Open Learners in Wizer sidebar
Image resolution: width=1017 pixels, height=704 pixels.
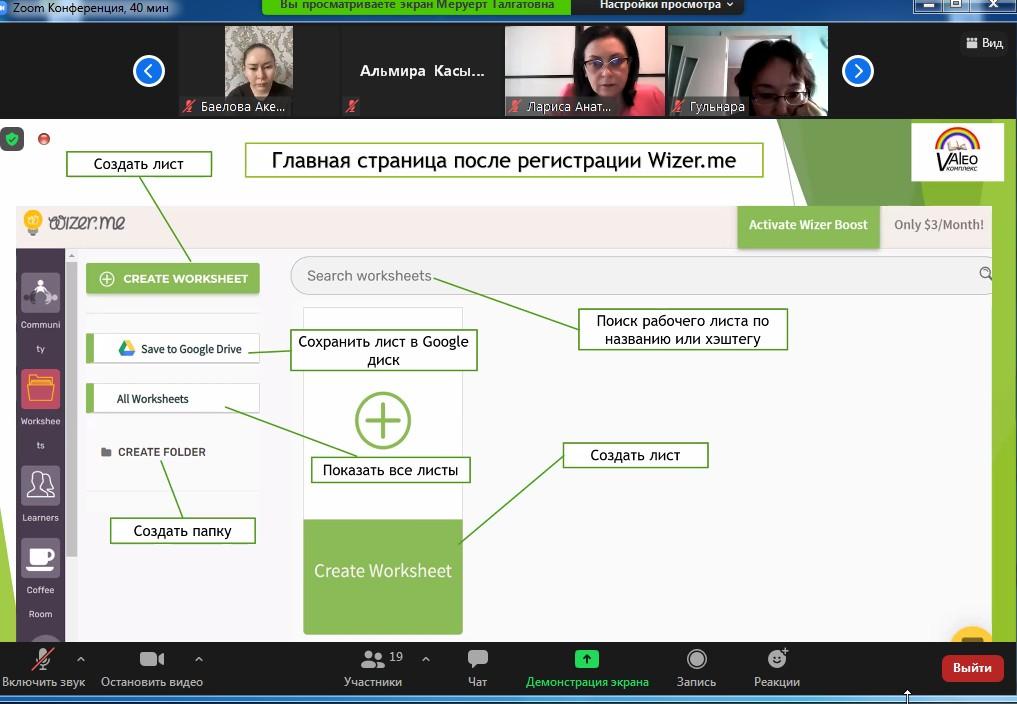pyautogui.click(x=40, y=494)
